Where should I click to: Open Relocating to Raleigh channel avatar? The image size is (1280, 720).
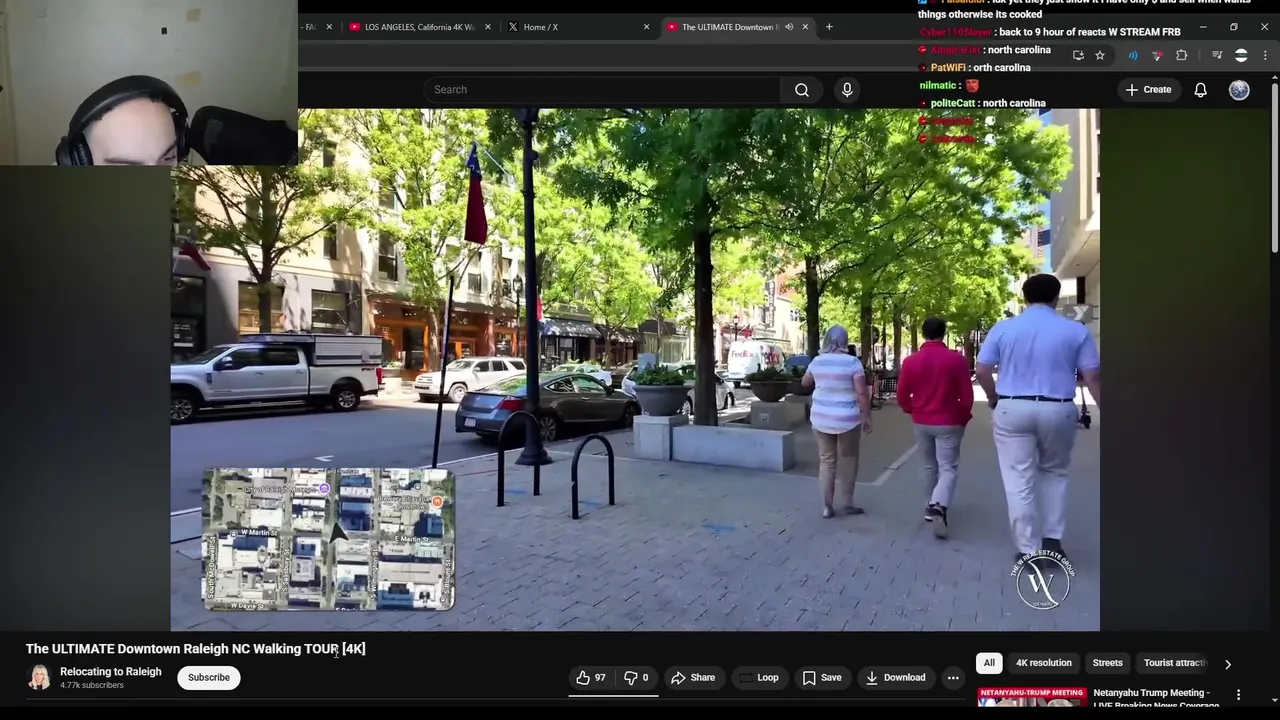[x=39, y=678]
